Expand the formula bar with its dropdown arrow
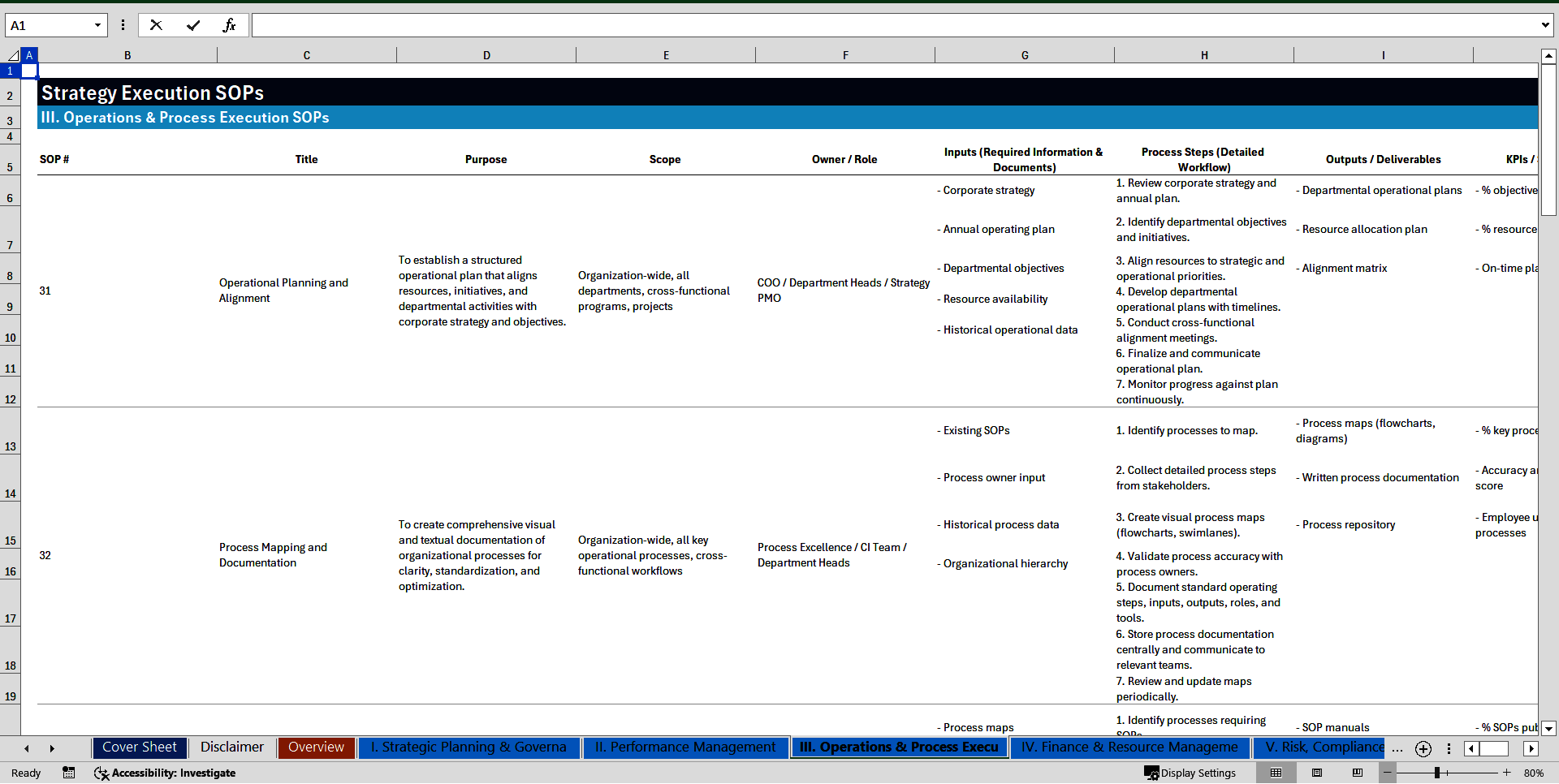Image resolution: width=1559 pixels, height=784 pixels. click(x=1547, y=25)
